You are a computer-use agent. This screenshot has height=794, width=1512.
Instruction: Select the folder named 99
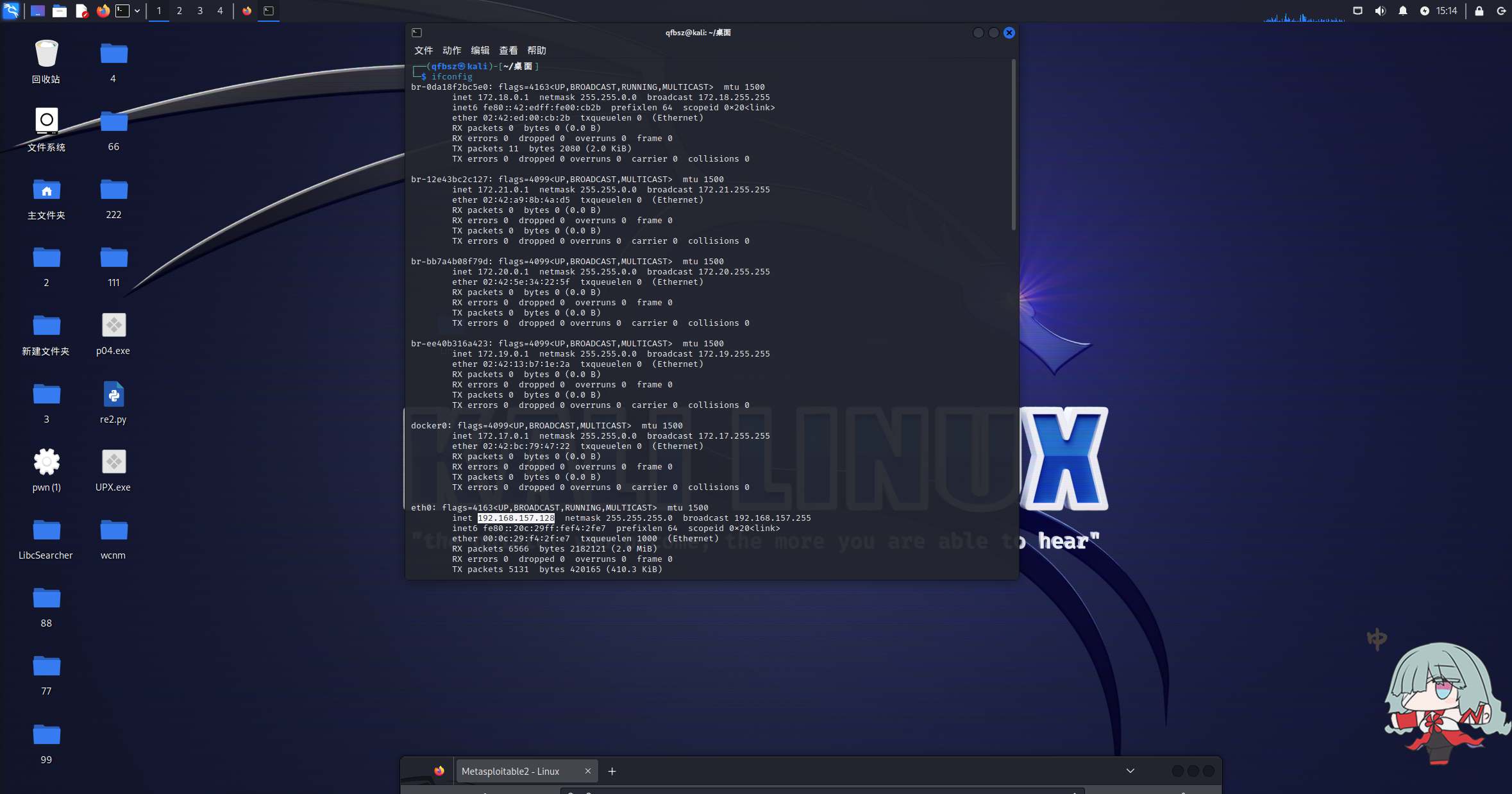[46, 743]
